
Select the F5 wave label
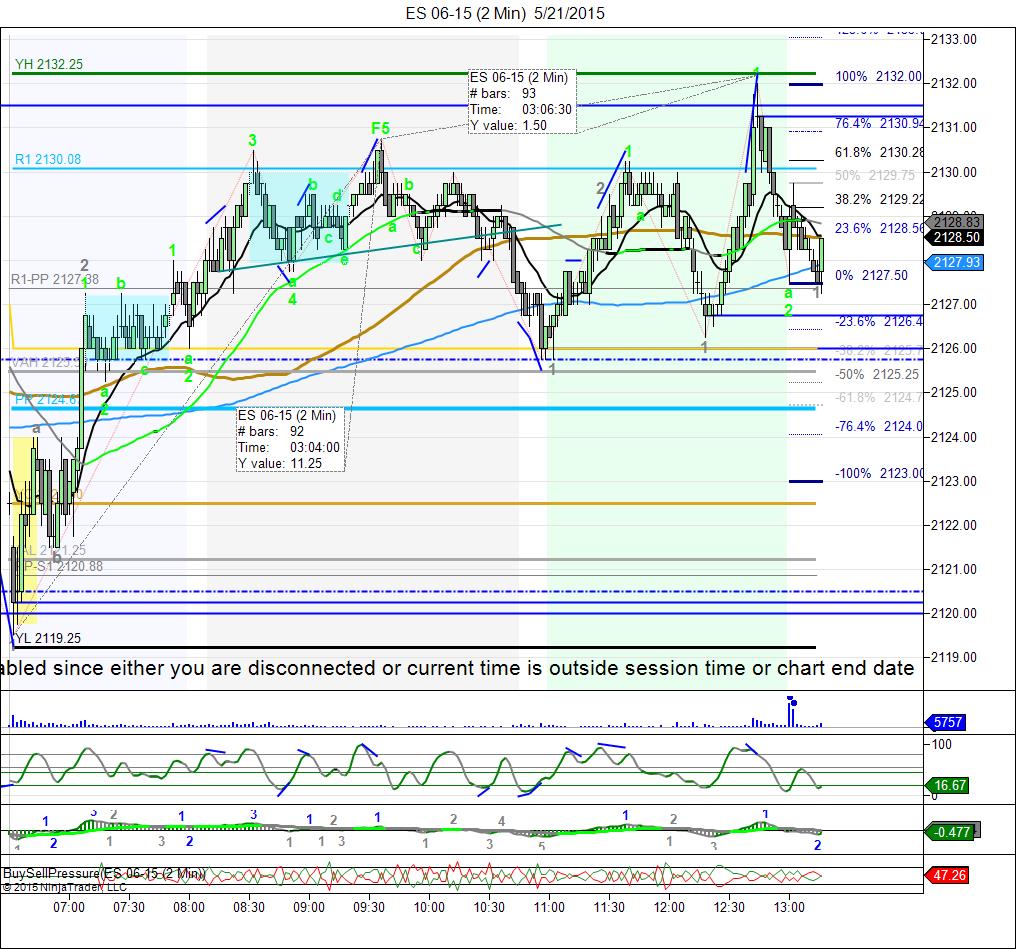click(x=380, y=128)
